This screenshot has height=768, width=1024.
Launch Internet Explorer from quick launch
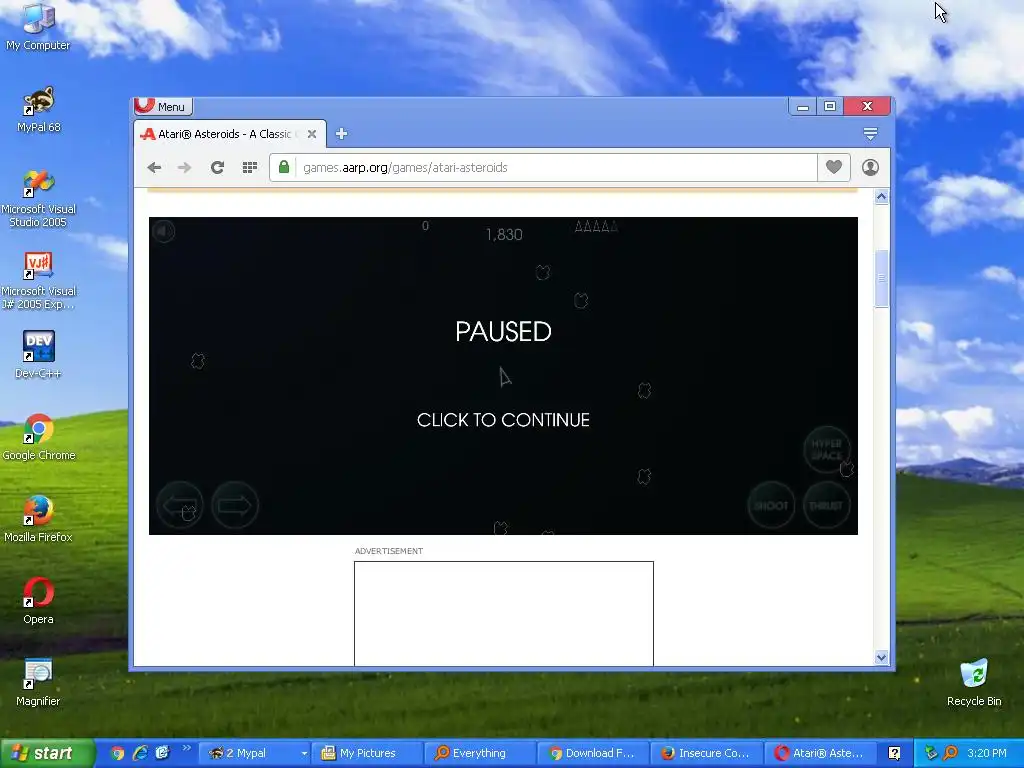pos(140,753)
